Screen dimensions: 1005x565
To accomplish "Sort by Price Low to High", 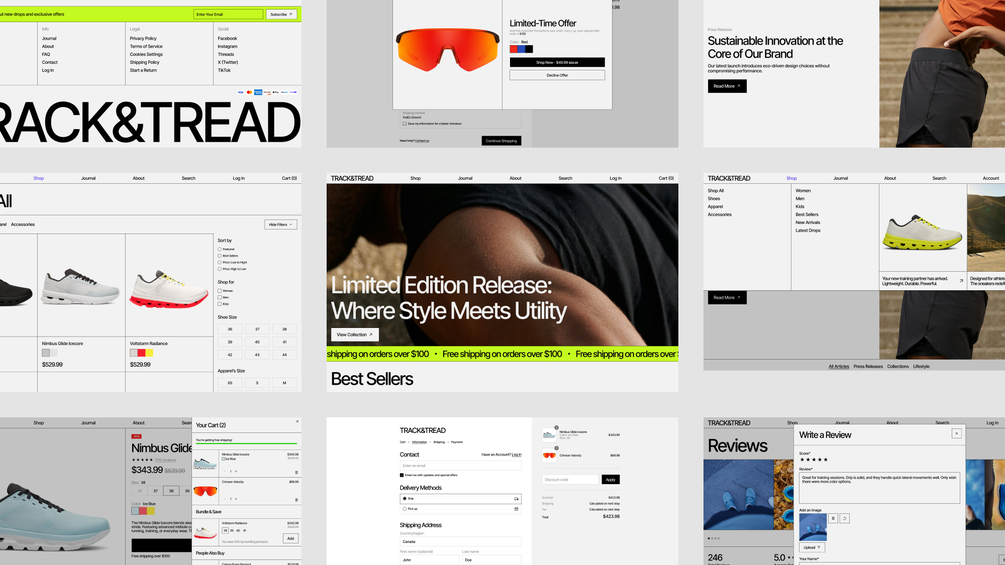I will coord(219,262).
